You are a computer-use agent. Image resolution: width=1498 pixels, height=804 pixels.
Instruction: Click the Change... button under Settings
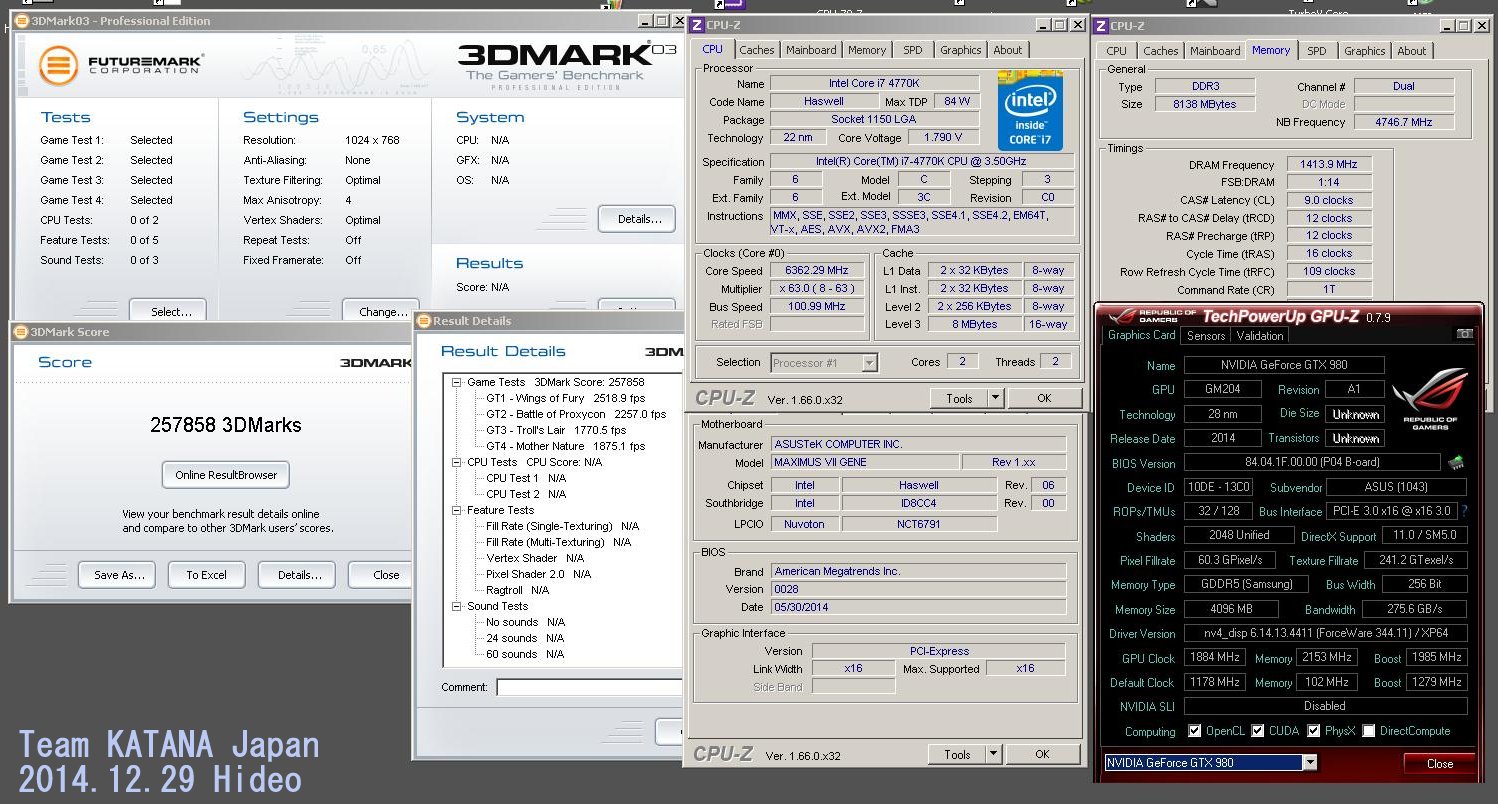[x=381, y=311]
